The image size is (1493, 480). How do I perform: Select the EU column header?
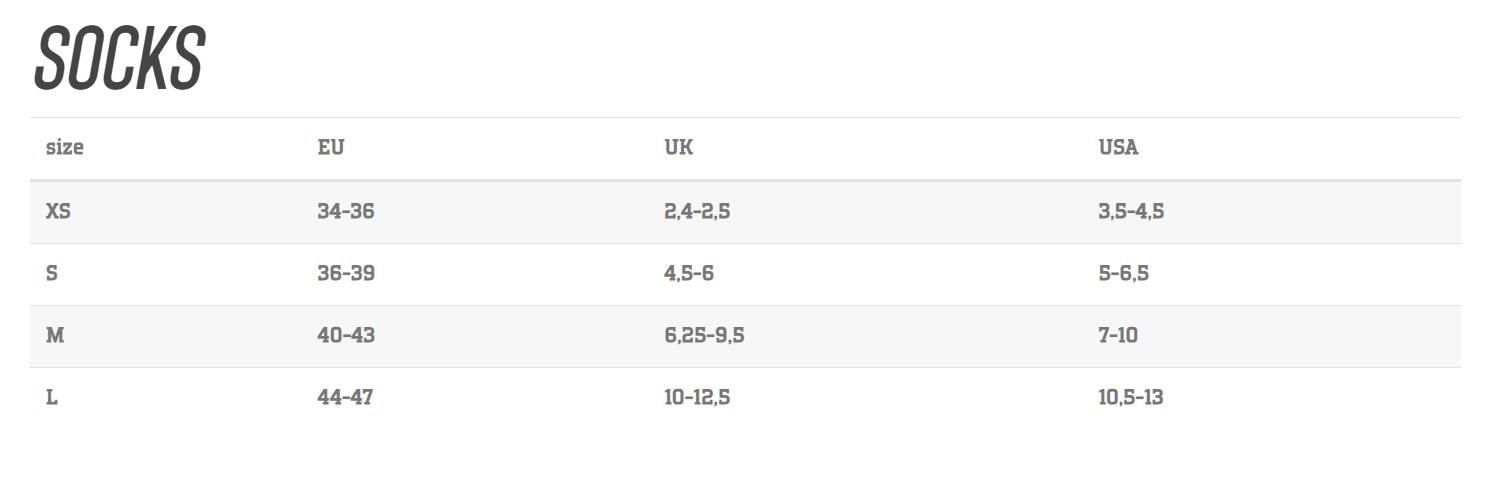(331, 148)
